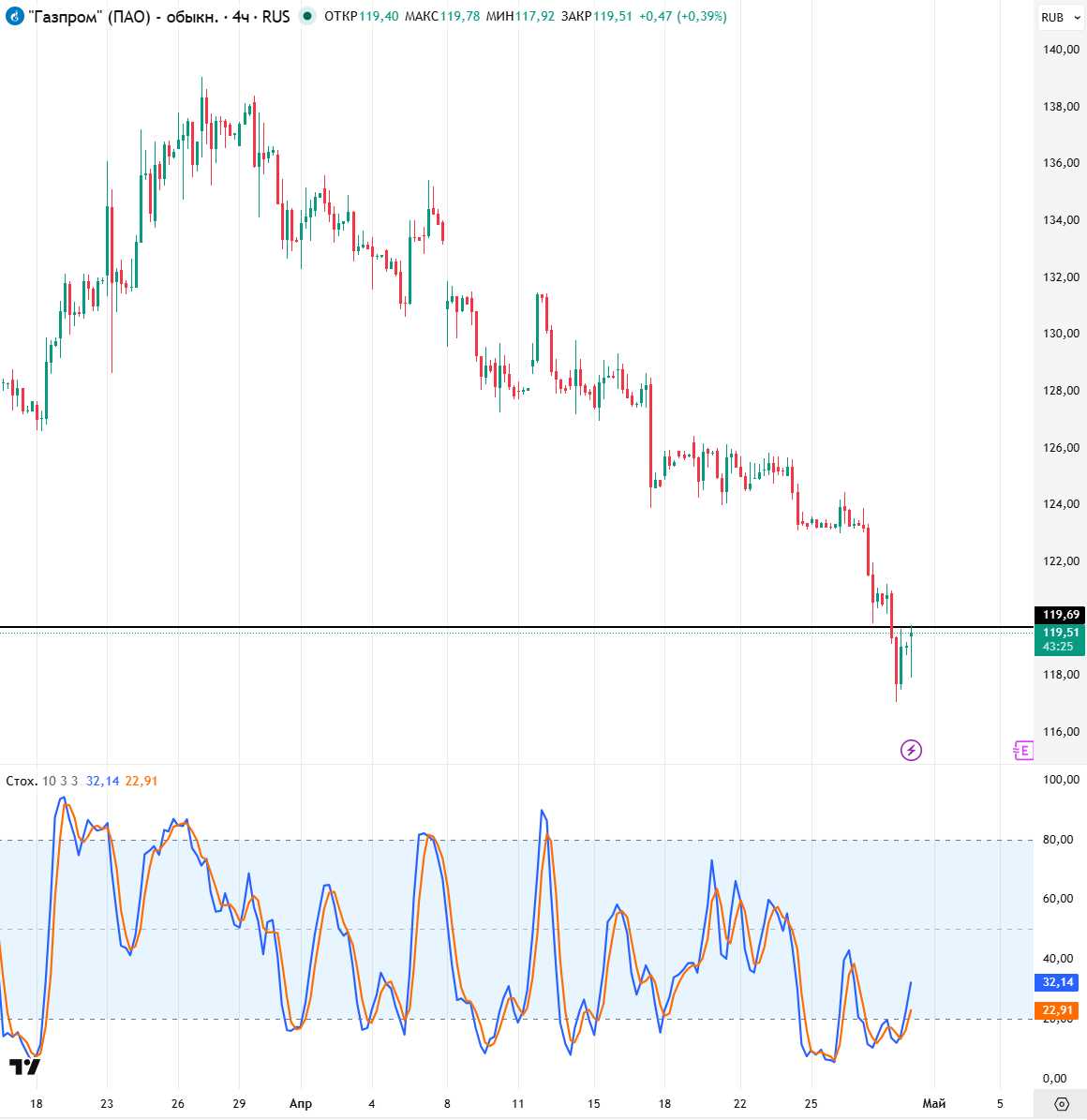Click the Апр label on the time axis
The image size is (1087, 1120).
pyautogui.click(x=301, y=1103)
